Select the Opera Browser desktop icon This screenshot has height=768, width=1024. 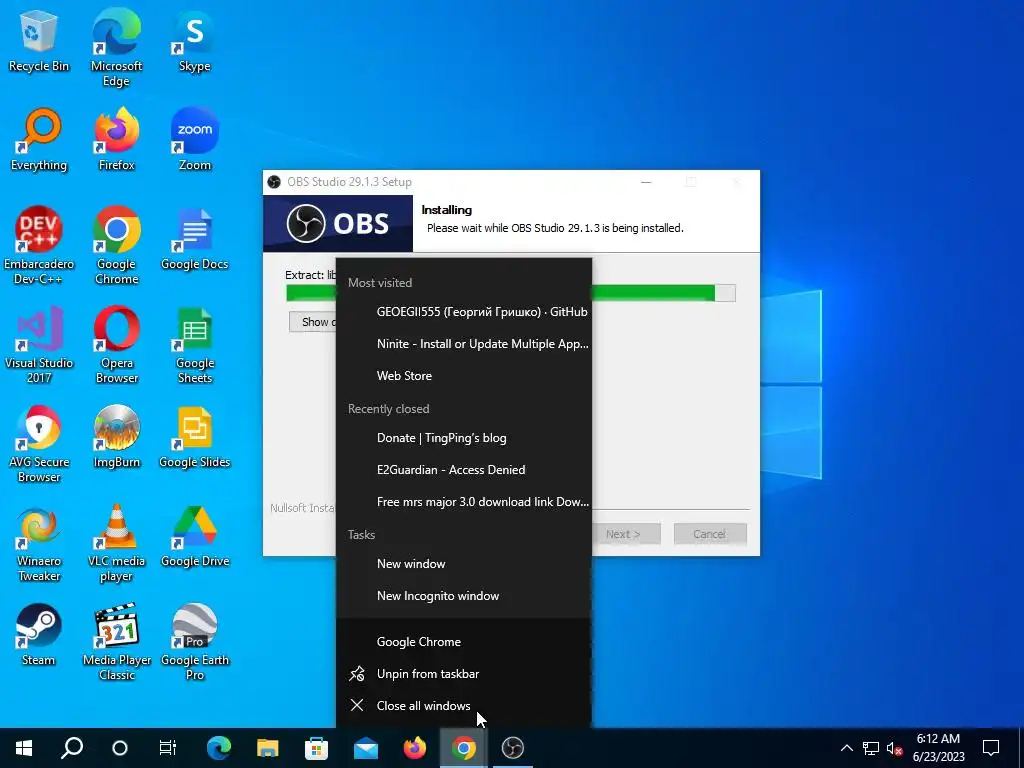tap(116, 345)
